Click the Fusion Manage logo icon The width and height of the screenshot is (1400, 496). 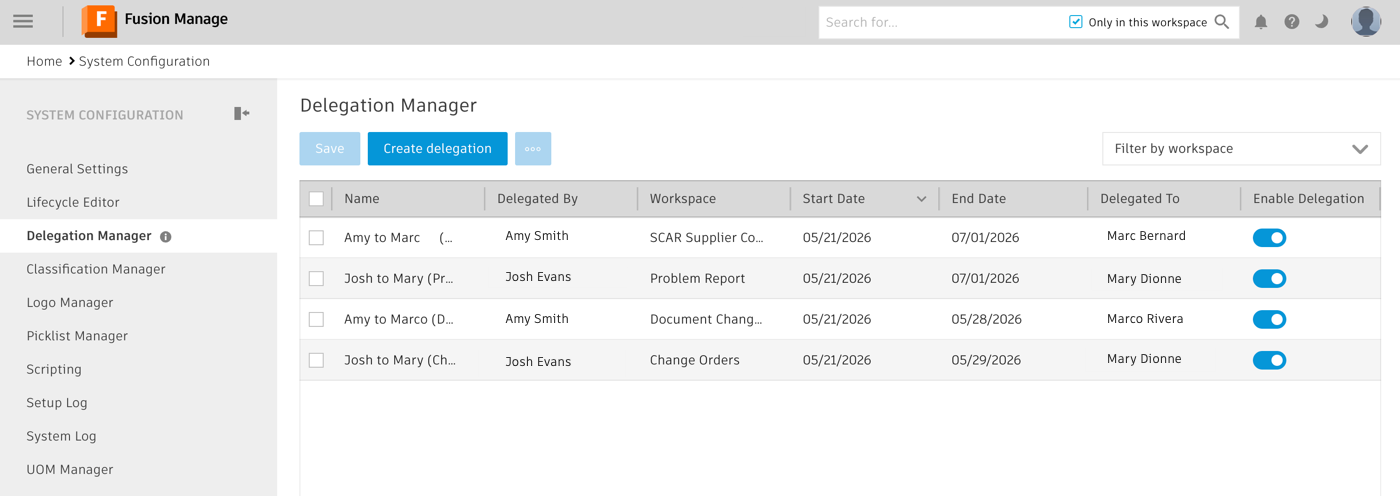[x=99, y=21]
